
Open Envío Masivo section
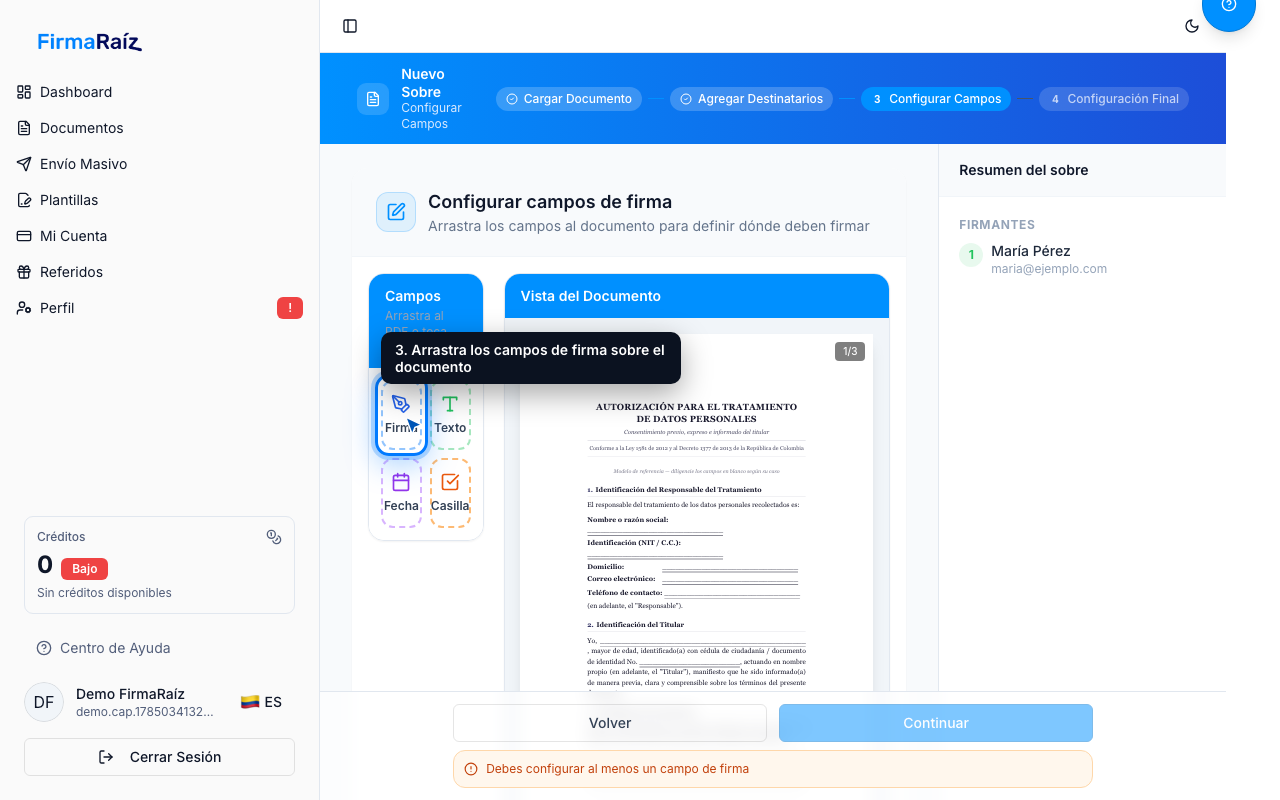click(x=160, y=164)
